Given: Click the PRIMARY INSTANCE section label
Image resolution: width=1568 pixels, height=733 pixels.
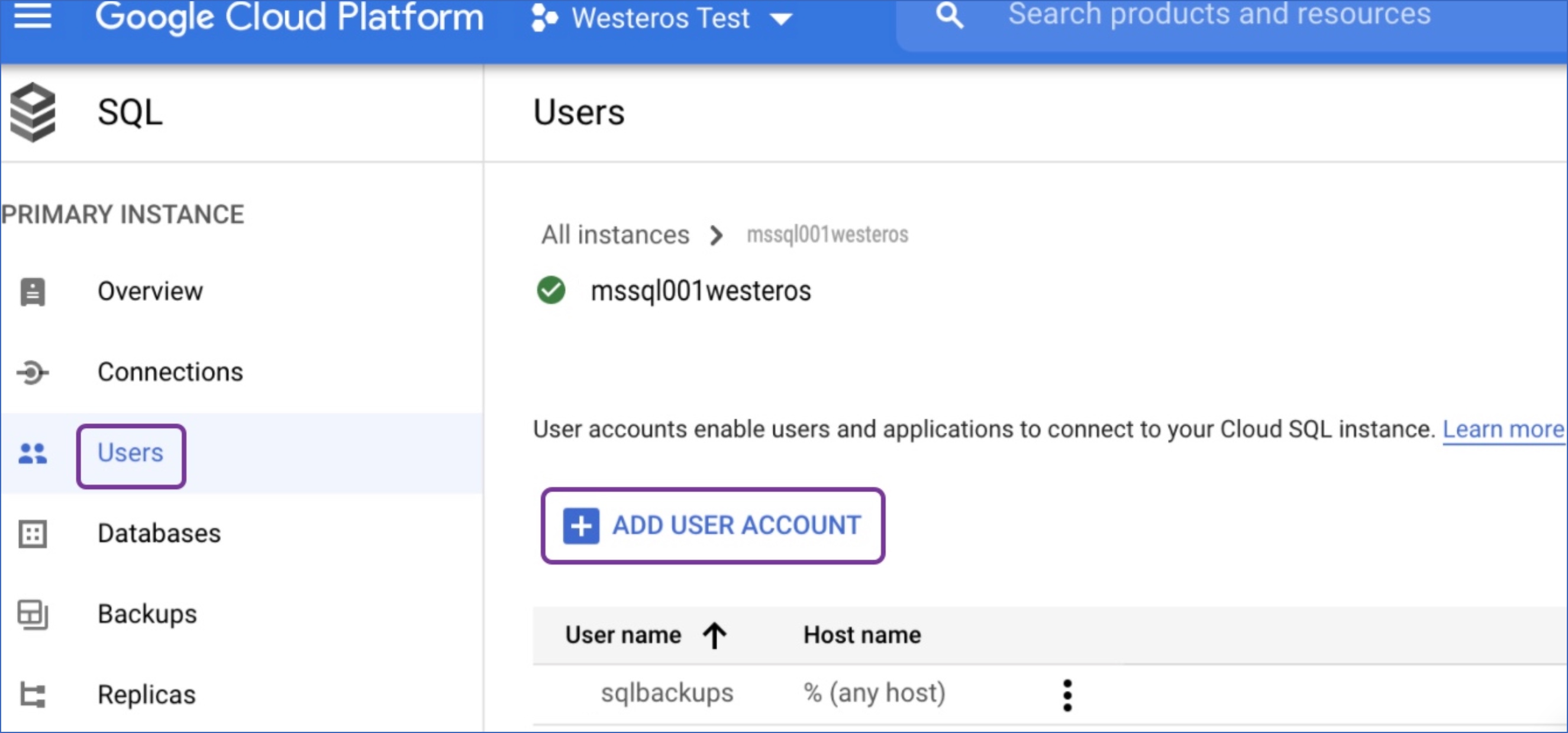Looking at the screenshot, I should click(x=122, y=214).
